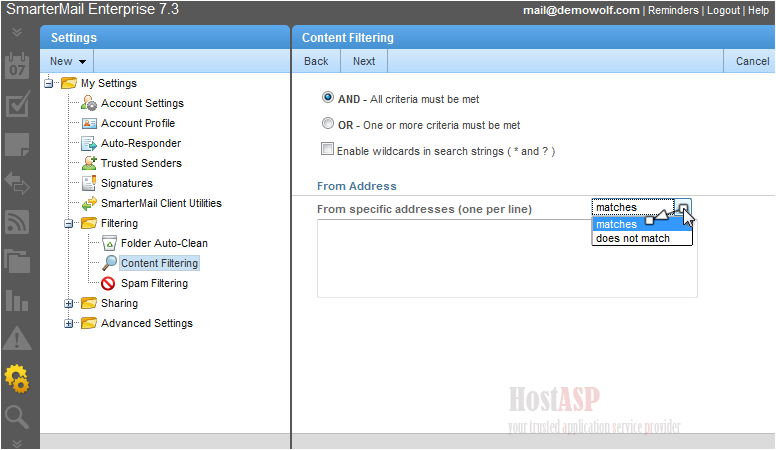
Task: Open the Notes icon in the sidebar
Action: [17, 144]
